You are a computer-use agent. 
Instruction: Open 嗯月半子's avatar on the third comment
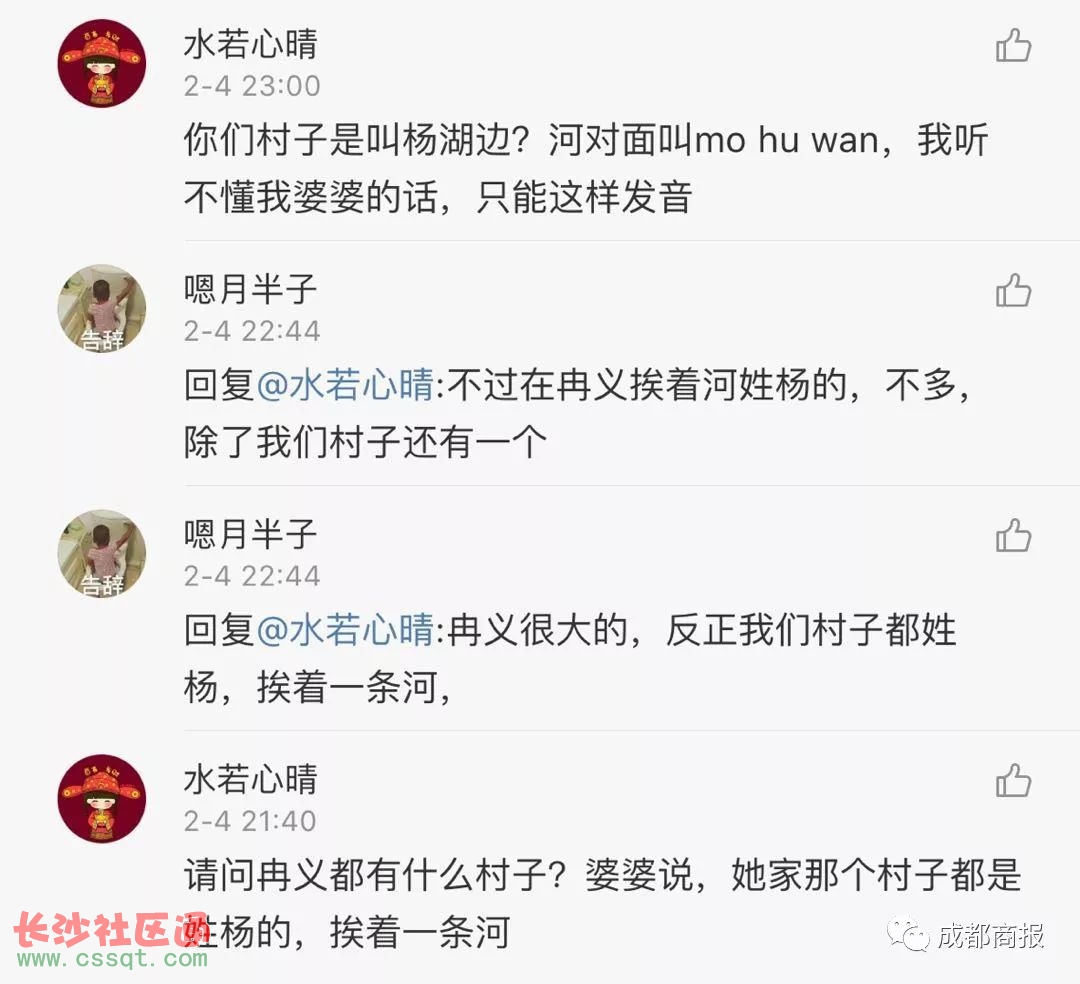click(102, 554)
